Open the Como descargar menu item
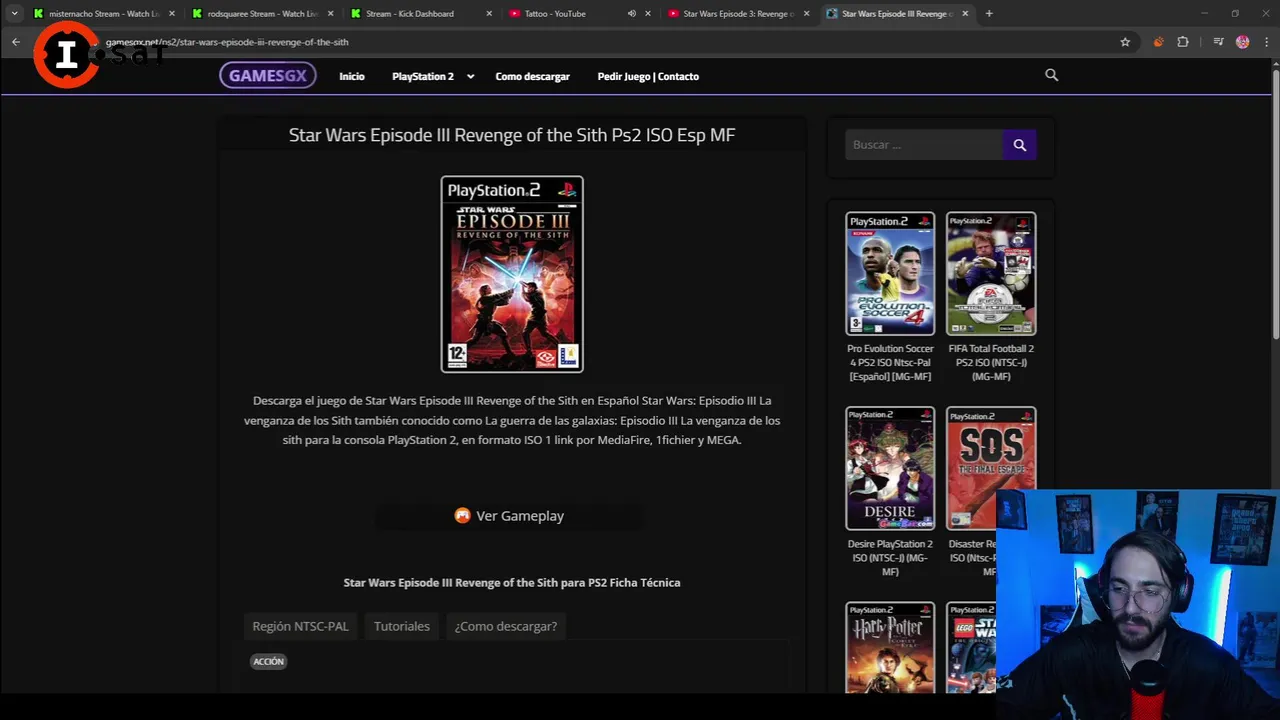The height and width of the screenshot is (720, 1280). (533, 76)
